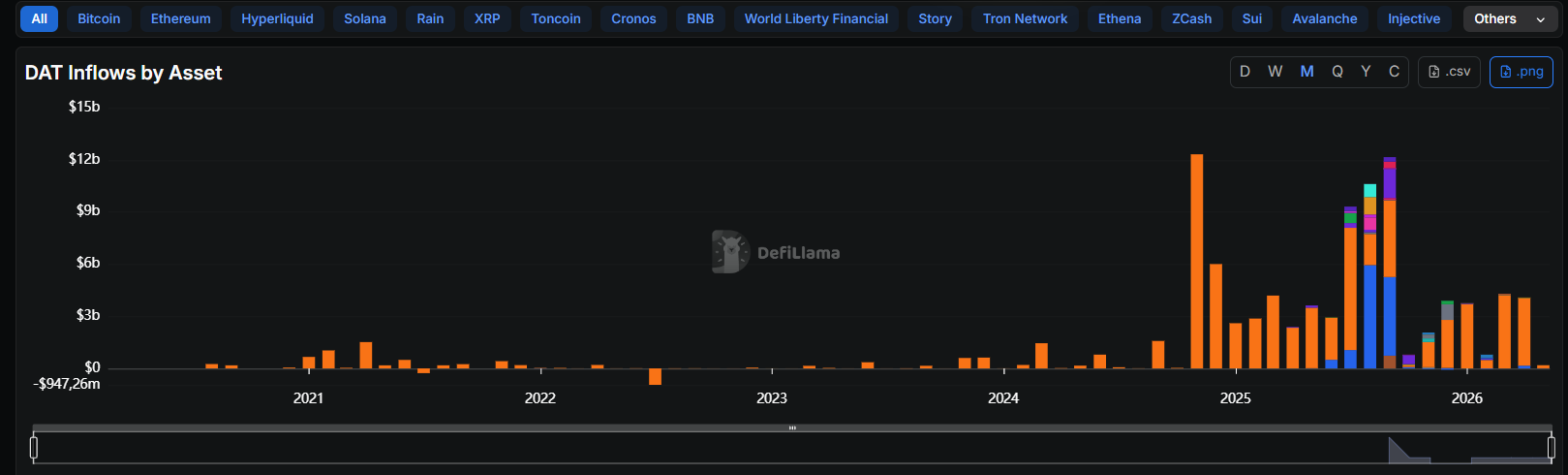Filter inflows by Hyperliquid
This screenshot has height=475, width=1568.
coord(278,18)
